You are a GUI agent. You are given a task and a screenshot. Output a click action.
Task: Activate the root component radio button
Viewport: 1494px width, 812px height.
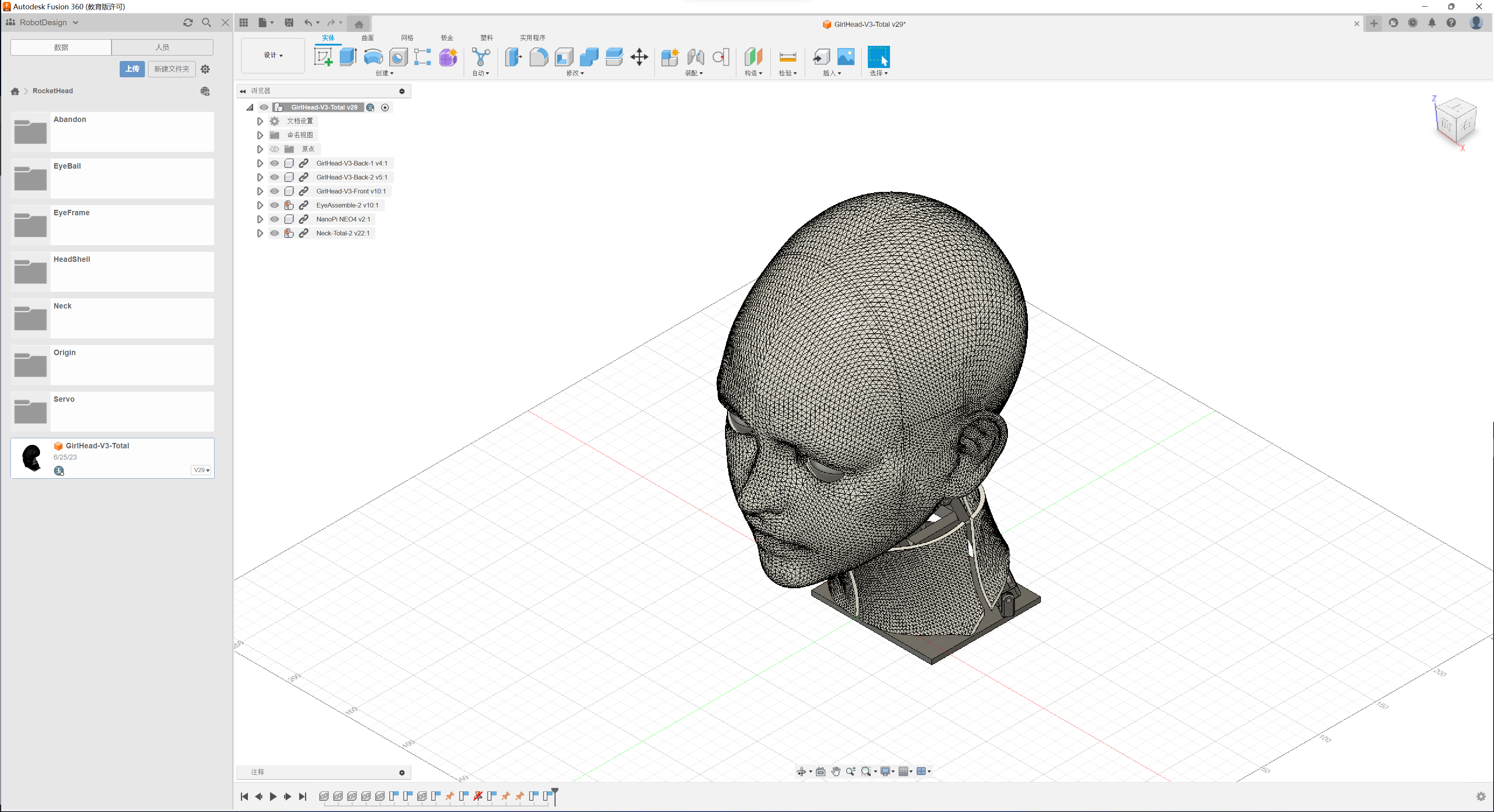tap(385, 107)
